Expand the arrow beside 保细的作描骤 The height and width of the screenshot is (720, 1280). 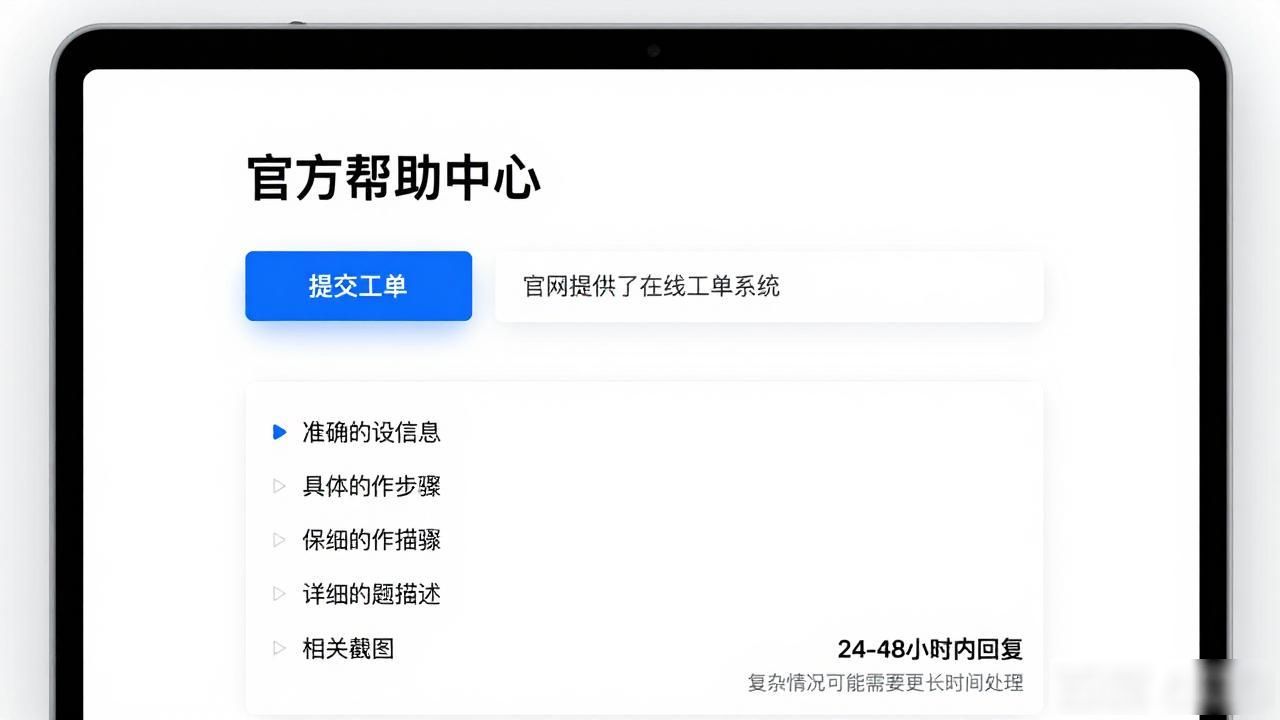click(280, 540)
